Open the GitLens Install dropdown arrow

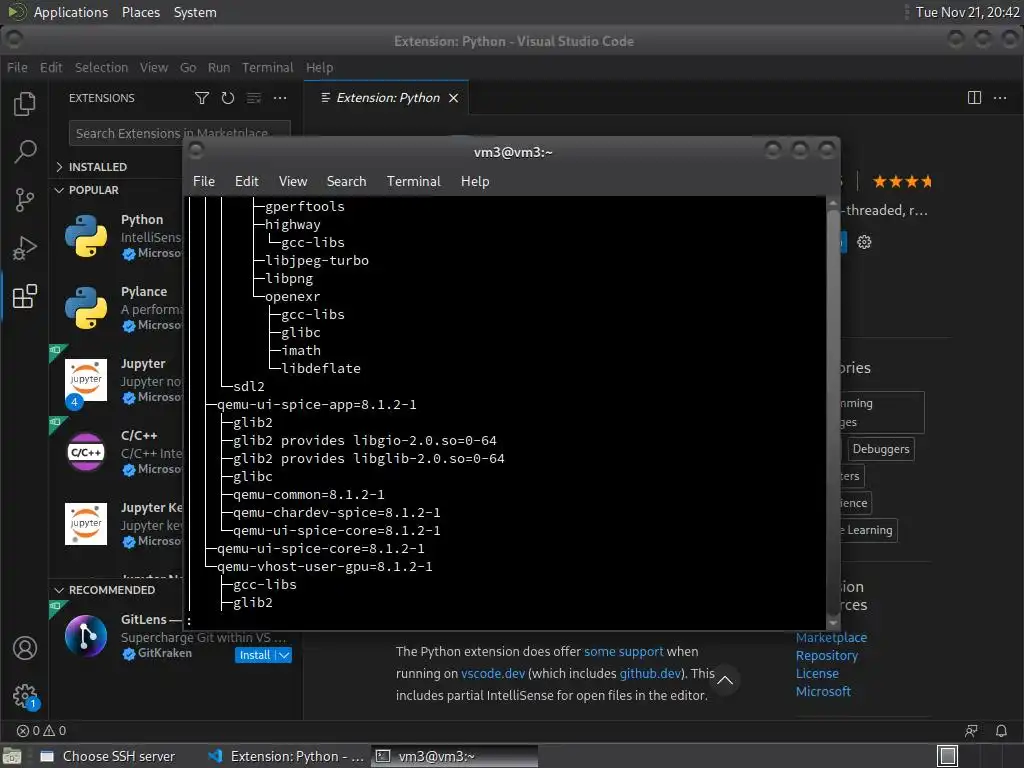click(x=284, y=655)
